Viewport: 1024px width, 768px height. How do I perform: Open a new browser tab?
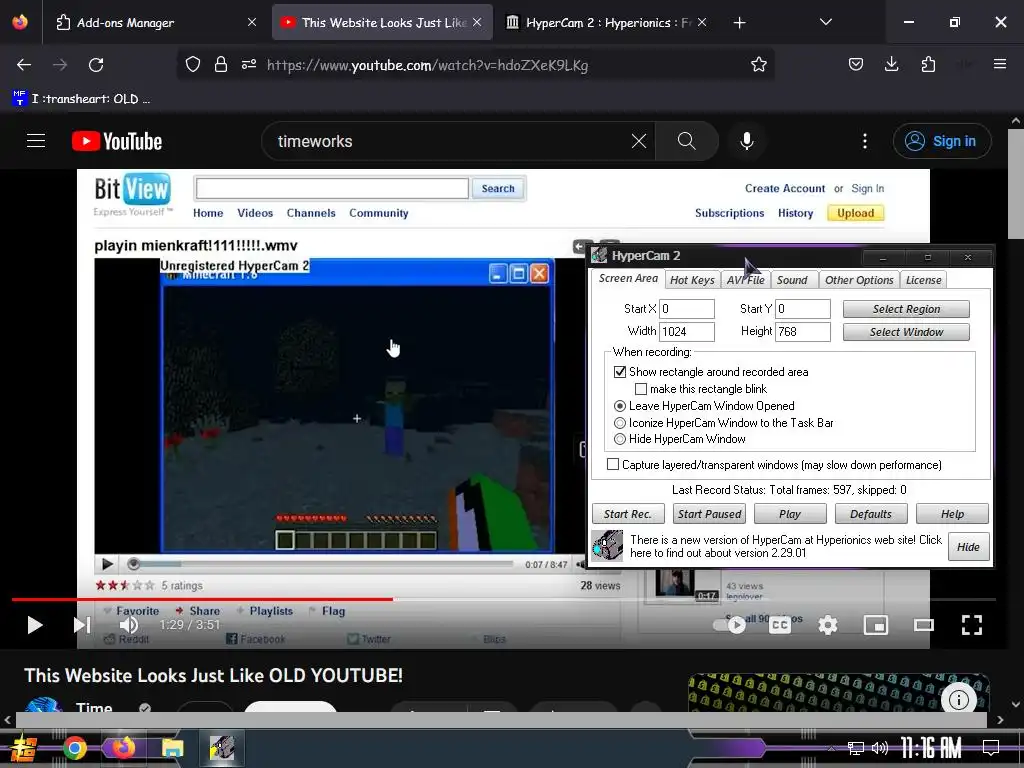tap(739, 23)
